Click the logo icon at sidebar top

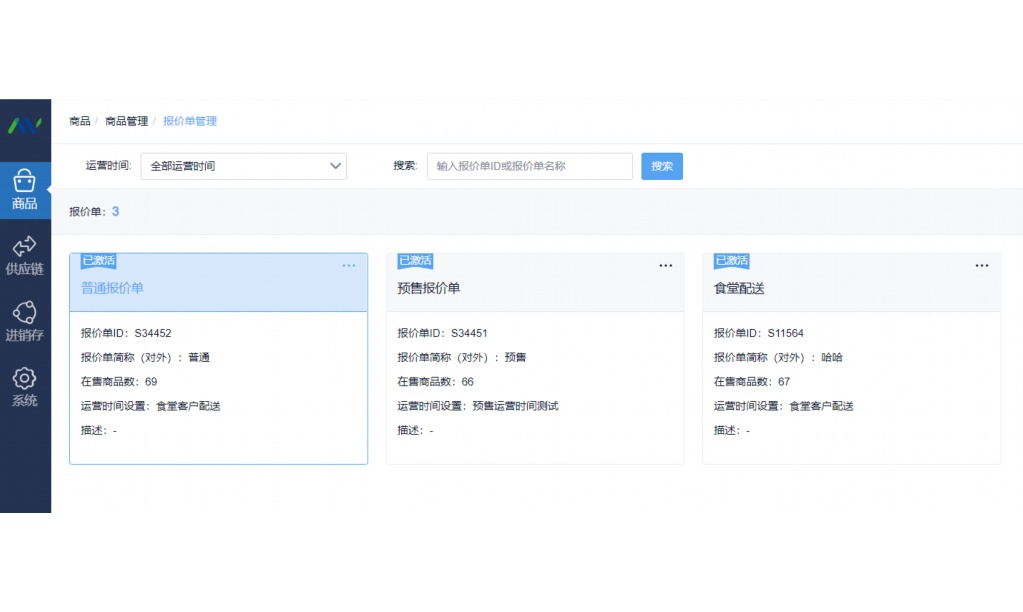(x=24, y=128)
